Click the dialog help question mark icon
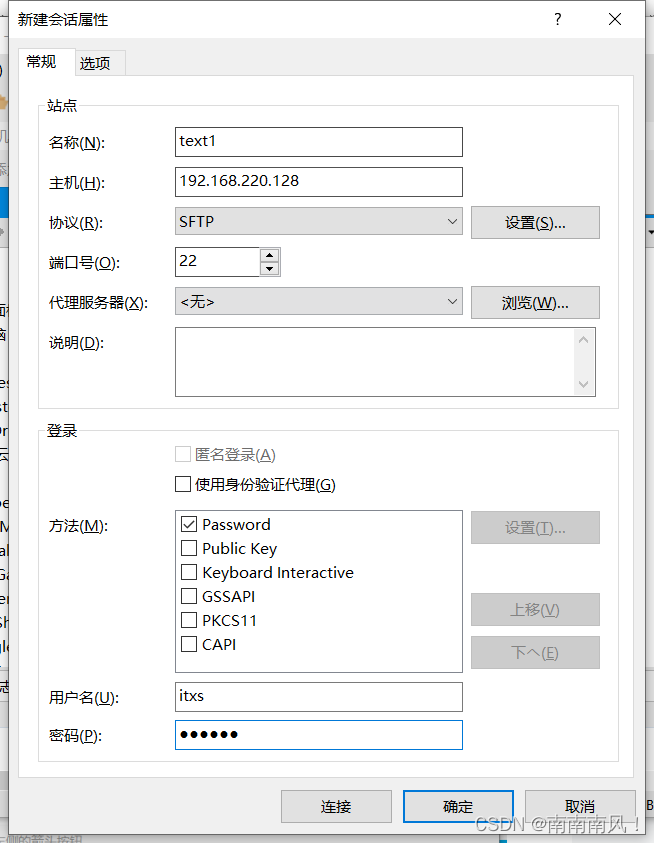 [x=557, y=18]
